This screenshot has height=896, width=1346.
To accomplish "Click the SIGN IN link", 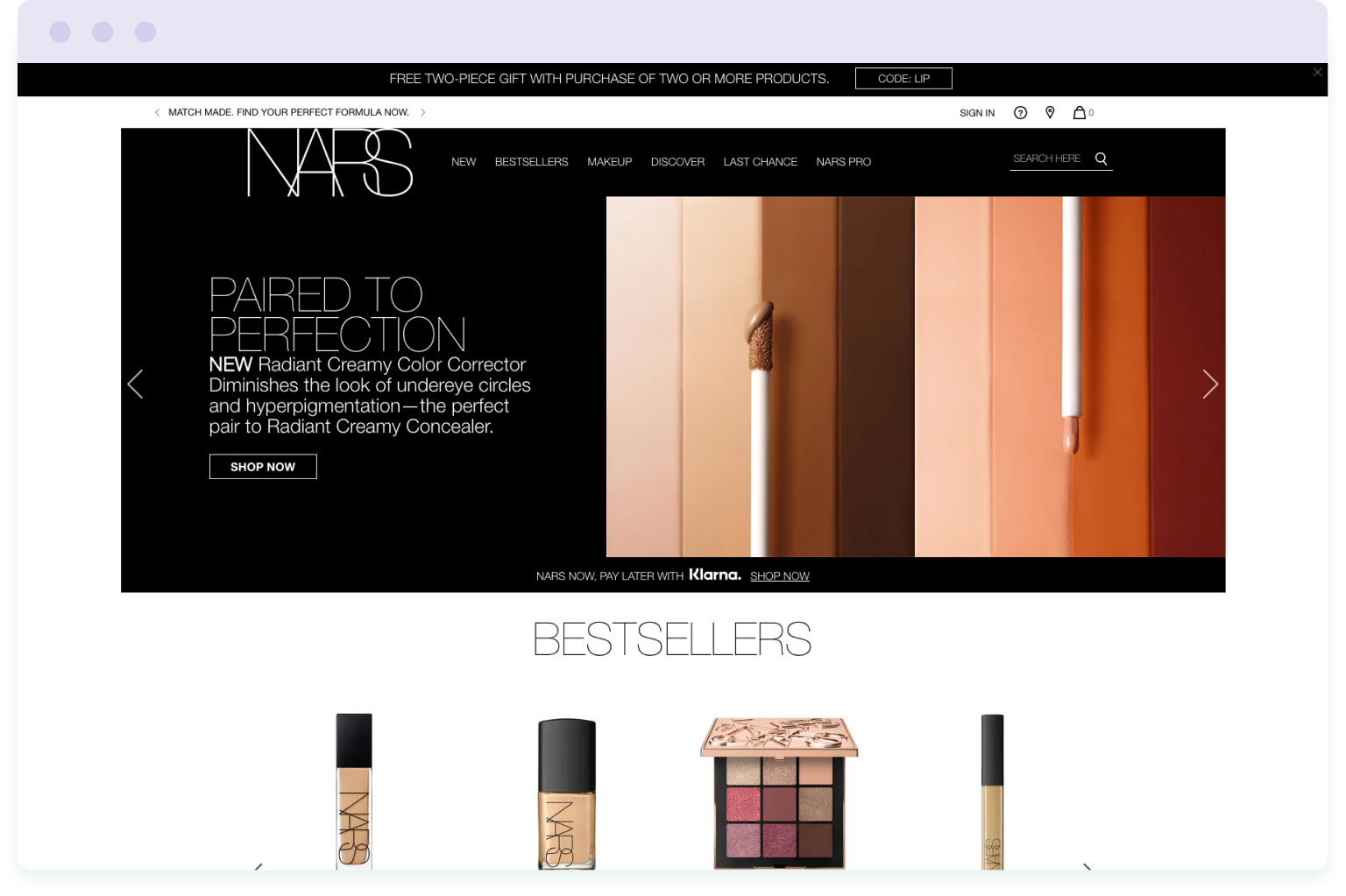I will point(976,112).
